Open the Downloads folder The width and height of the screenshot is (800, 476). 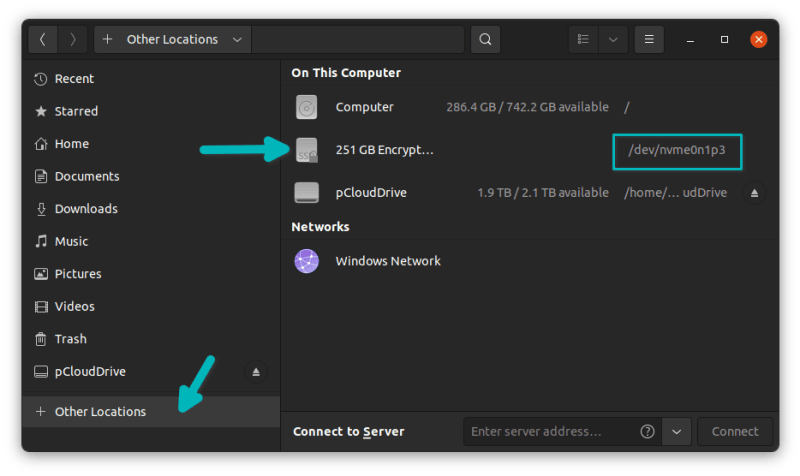[86, 209]
